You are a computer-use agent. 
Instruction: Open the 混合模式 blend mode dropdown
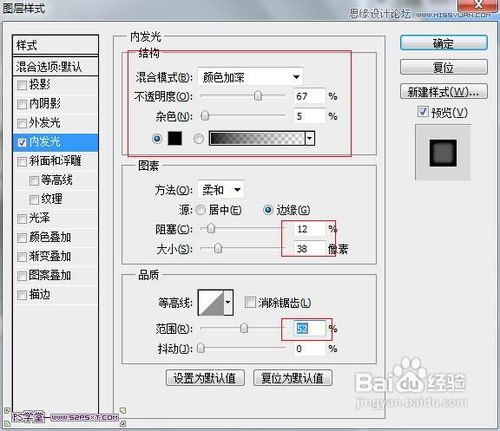tap(250, 77)
